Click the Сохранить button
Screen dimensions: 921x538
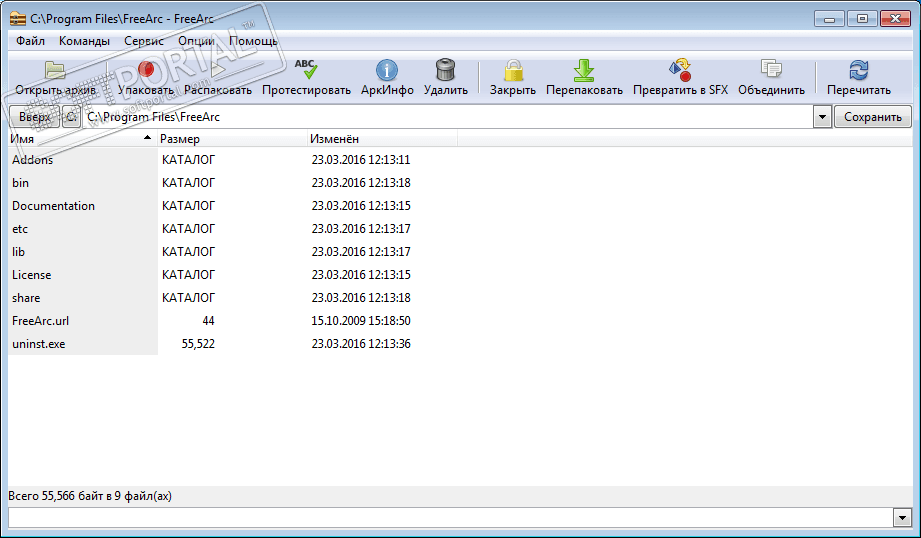click(873, 117)
